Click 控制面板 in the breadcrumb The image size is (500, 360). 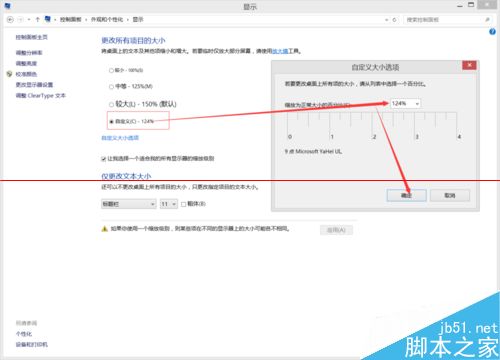71,20
